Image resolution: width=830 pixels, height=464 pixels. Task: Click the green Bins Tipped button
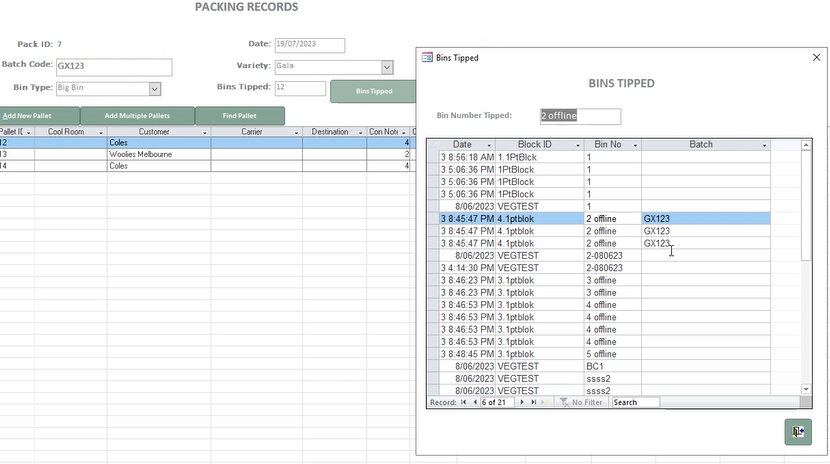[373, 91]
